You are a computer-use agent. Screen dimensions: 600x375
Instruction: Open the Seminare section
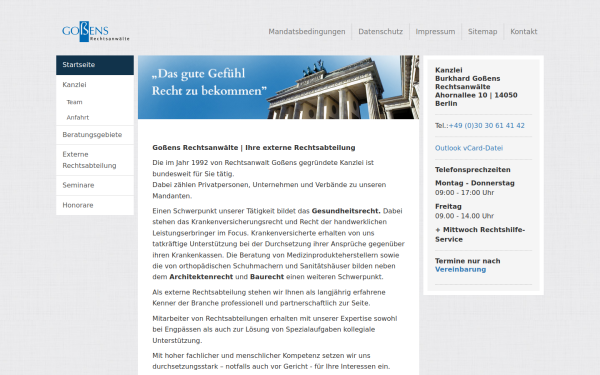tap(95, 185)
